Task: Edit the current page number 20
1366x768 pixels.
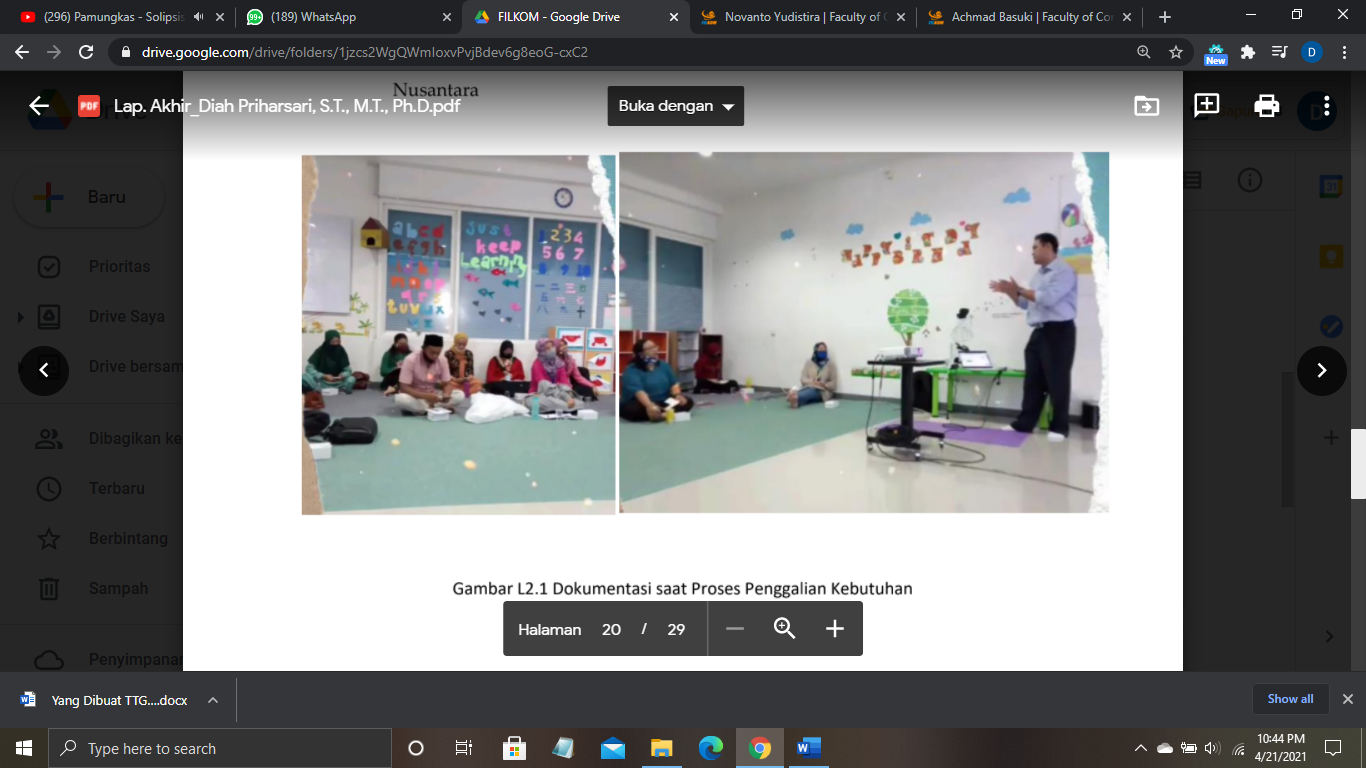Action: (x=611, y=629)
